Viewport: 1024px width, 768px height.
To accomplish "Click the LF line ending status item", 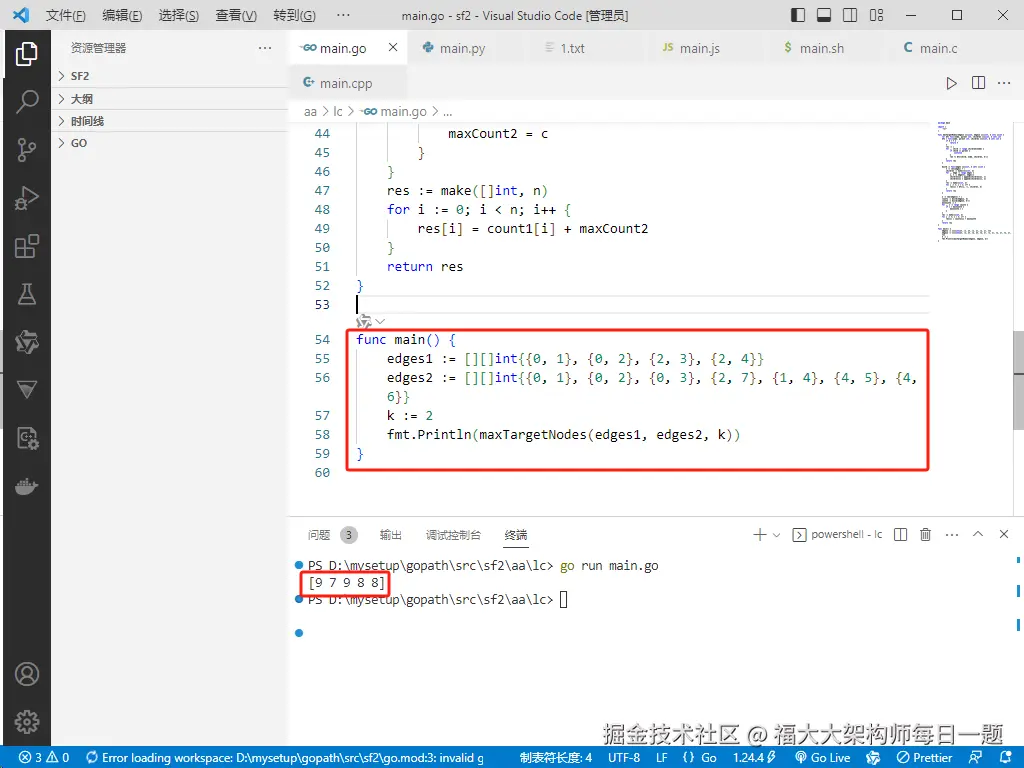I will [662, 758].
